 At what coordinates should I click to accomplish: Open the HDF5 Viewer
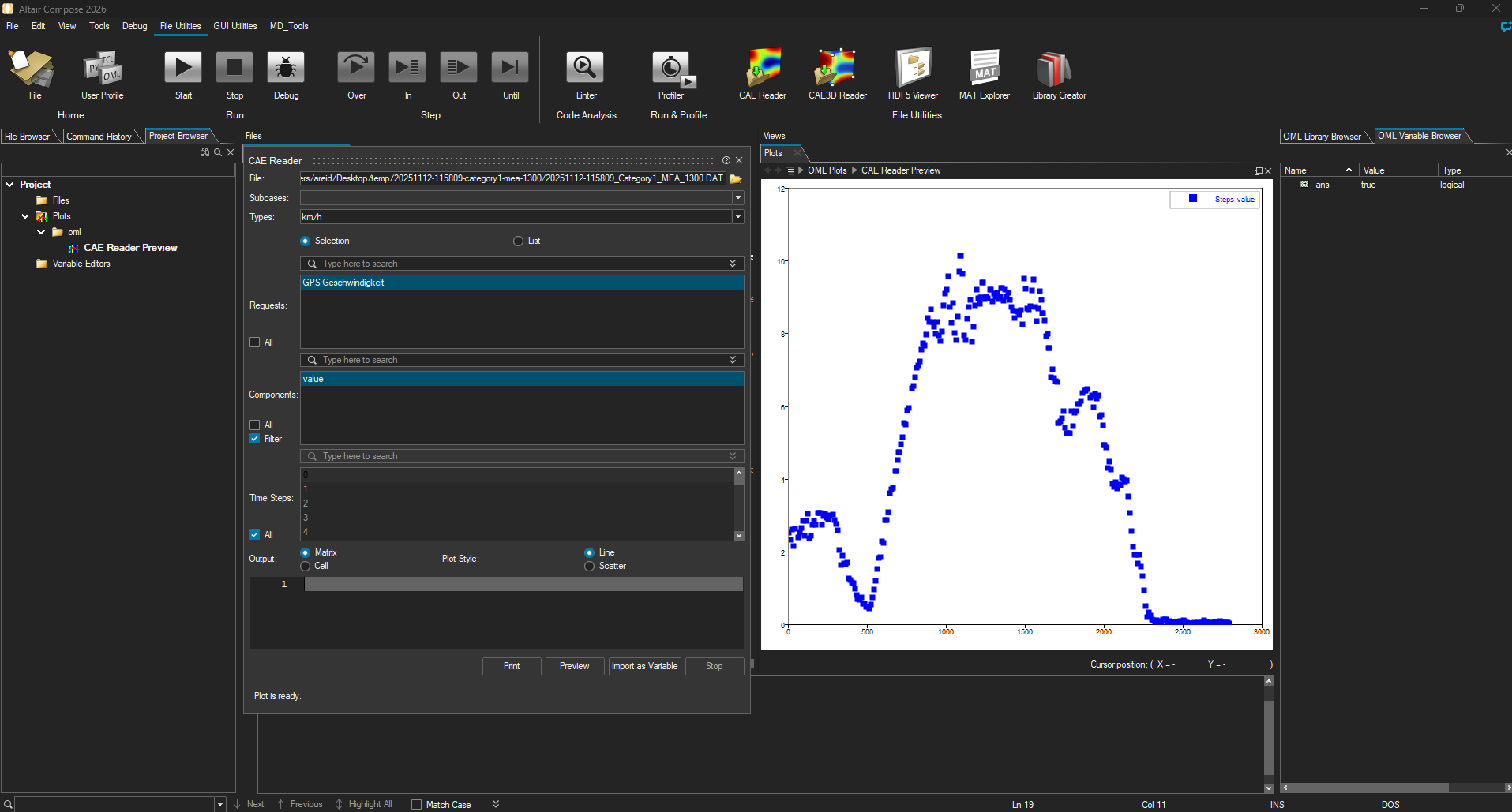tap(913, 69)
